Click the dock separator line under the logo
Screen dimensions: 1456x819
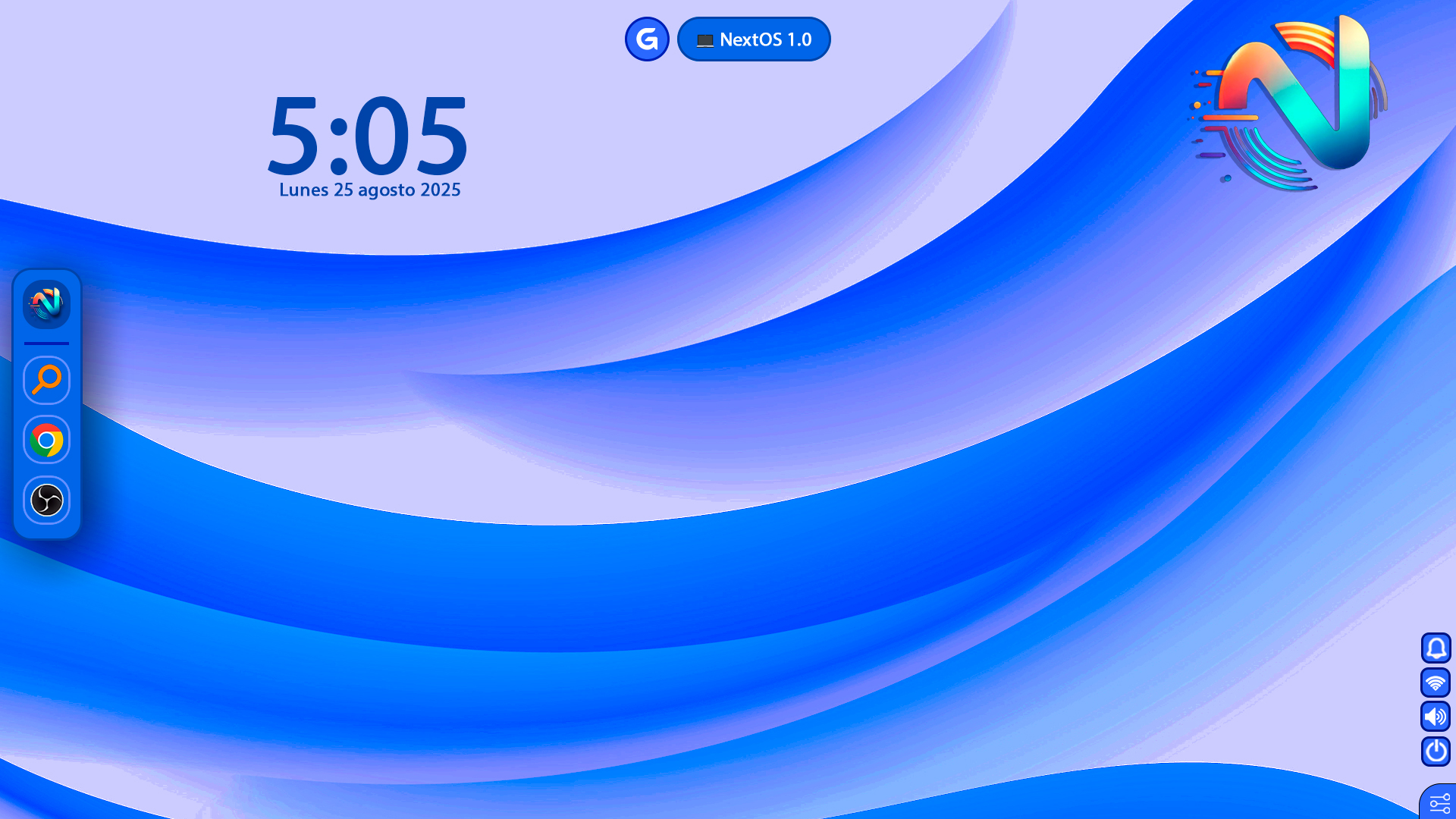46,344
